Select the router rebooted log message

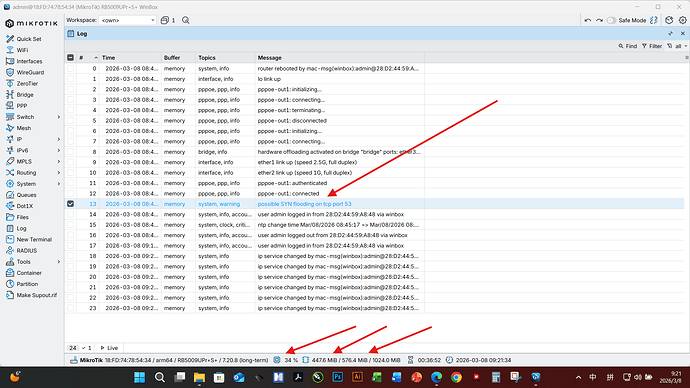click(x=338, y=69)
